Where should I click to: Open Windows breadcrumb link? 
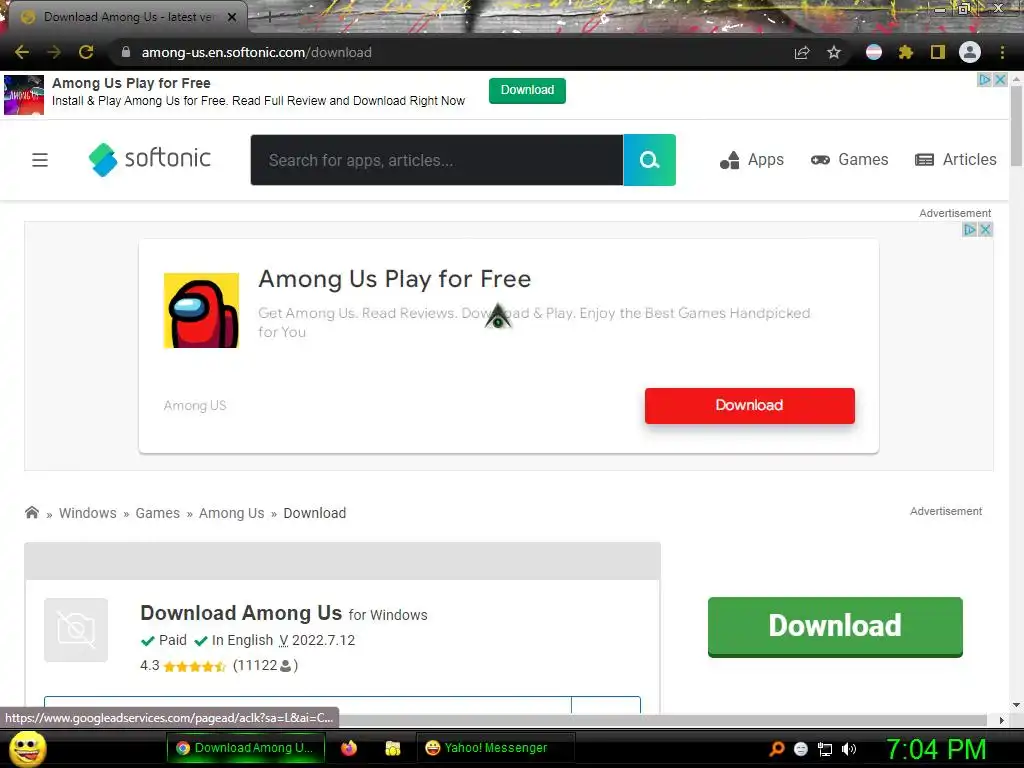tap(88, 513)
